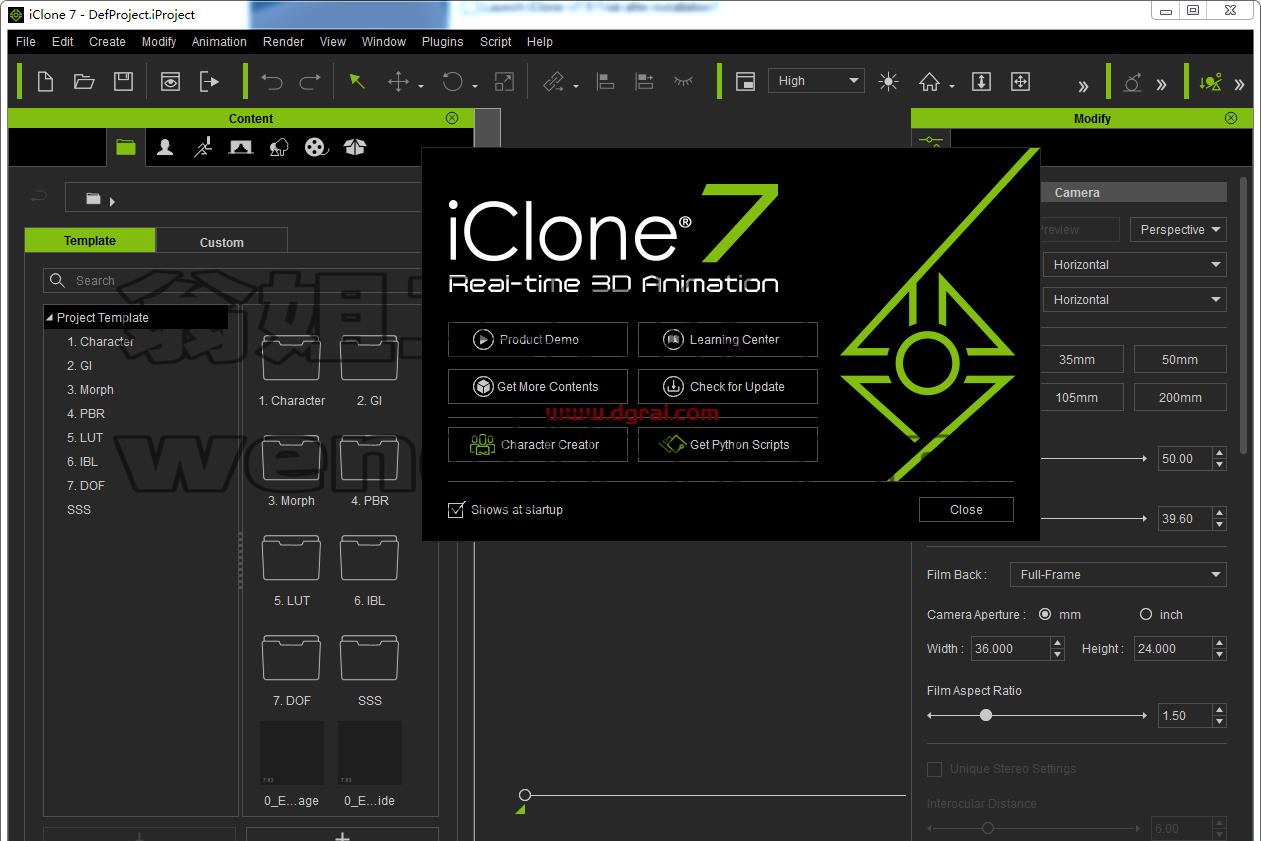Click Get More Contents button
Viewport: 1261px width, 841px height.
[538, 387]
